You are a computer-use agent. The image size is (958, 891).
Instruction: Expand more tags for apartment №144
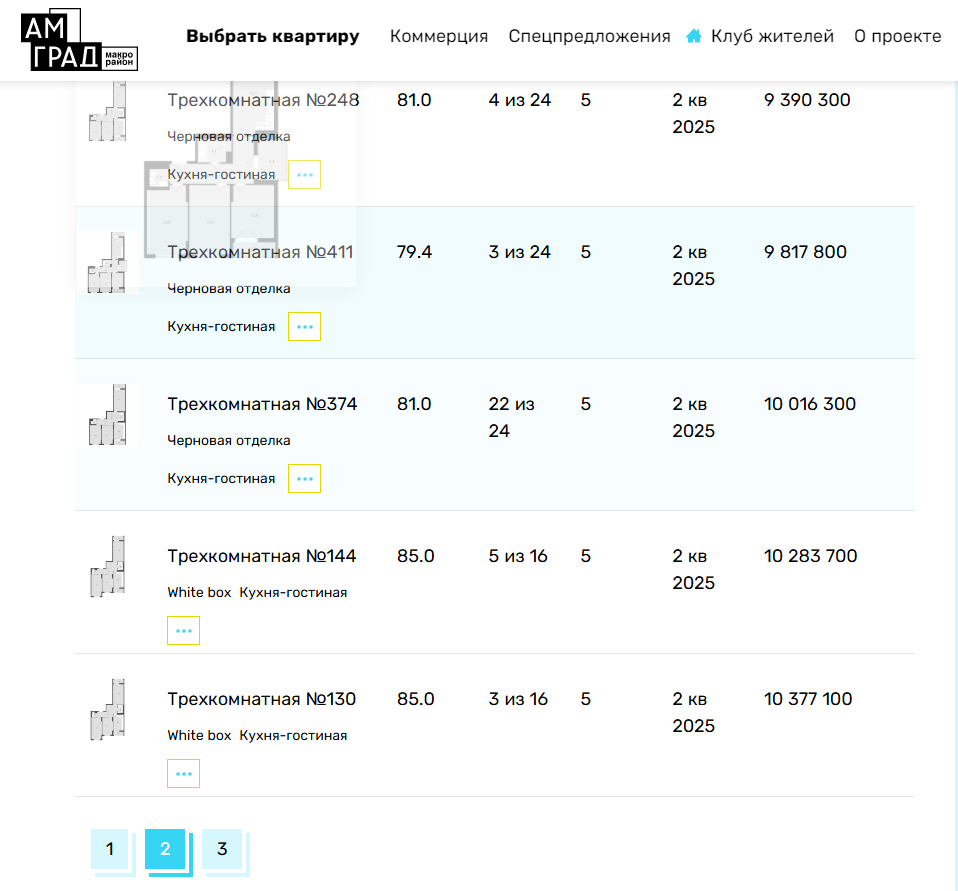183,631
